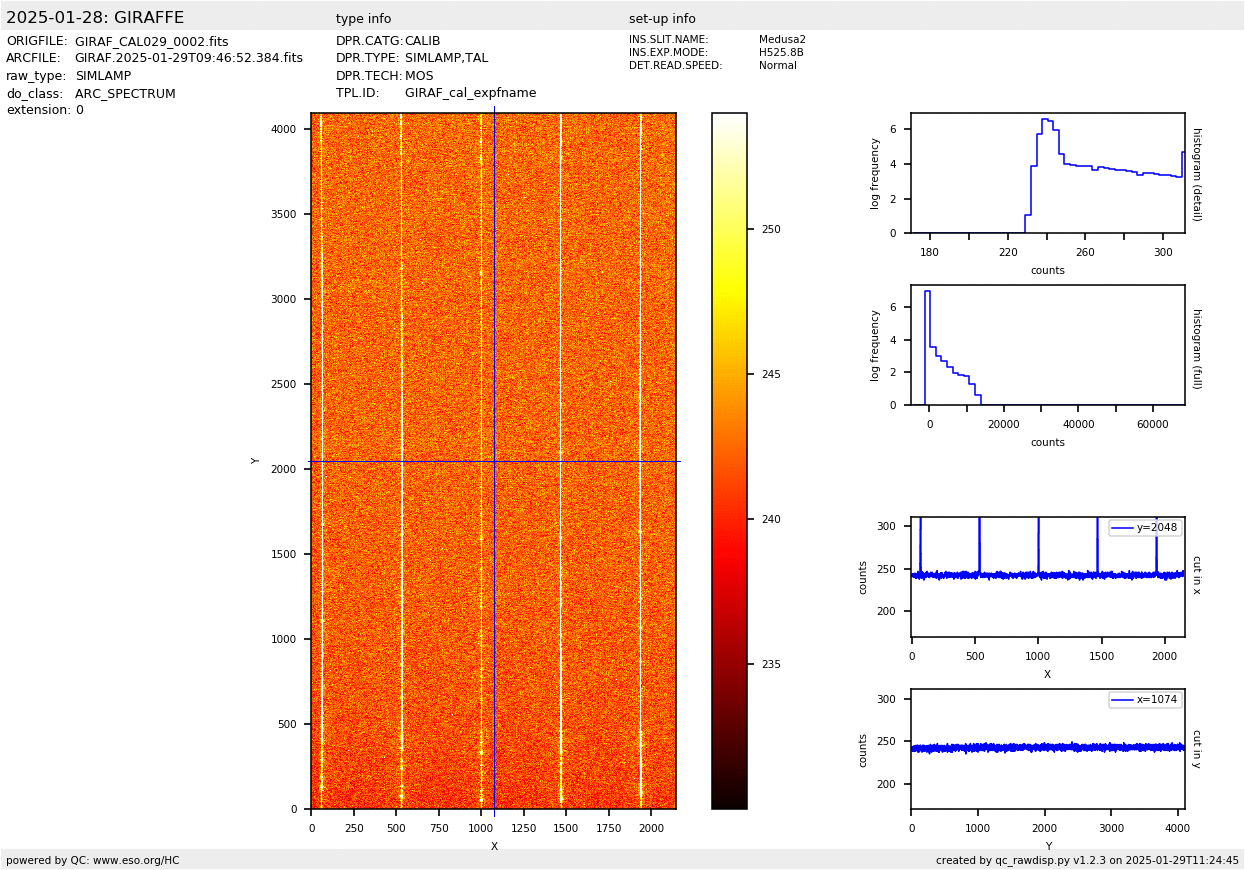Screen dimensions: 1245x870
Task: Click the x=1074 legend entry
Action: click(1145, 700)
